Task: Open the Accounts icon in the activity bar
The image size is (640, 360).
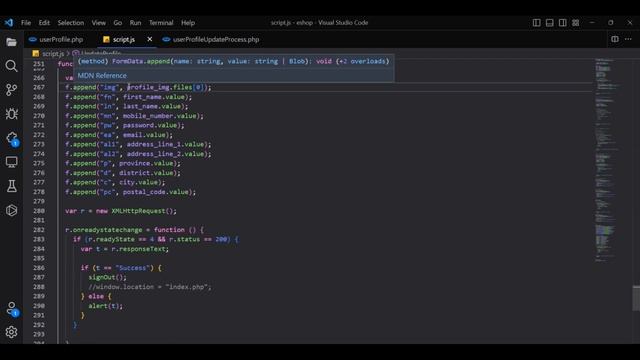Action: 11,309
